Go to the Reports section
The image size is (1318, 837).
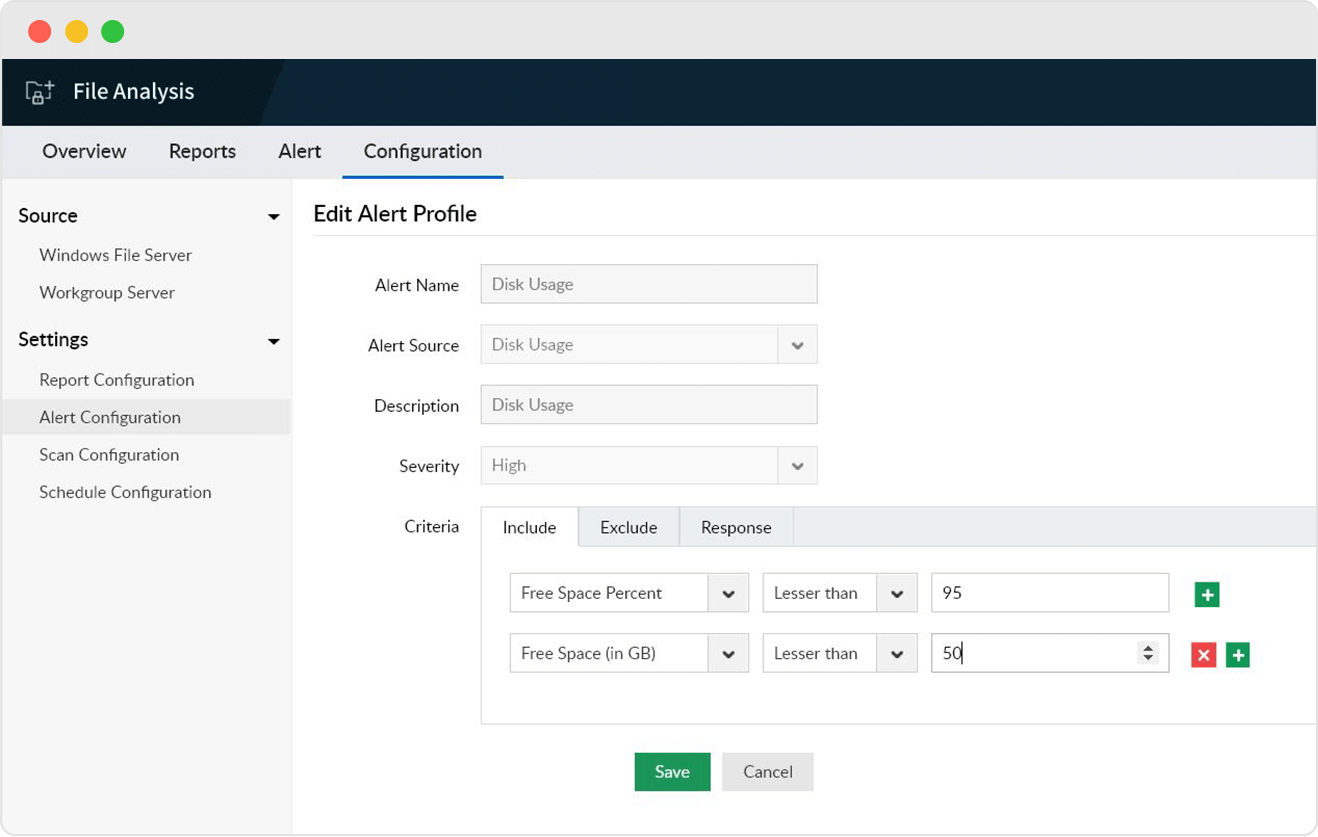pos(202,151)
